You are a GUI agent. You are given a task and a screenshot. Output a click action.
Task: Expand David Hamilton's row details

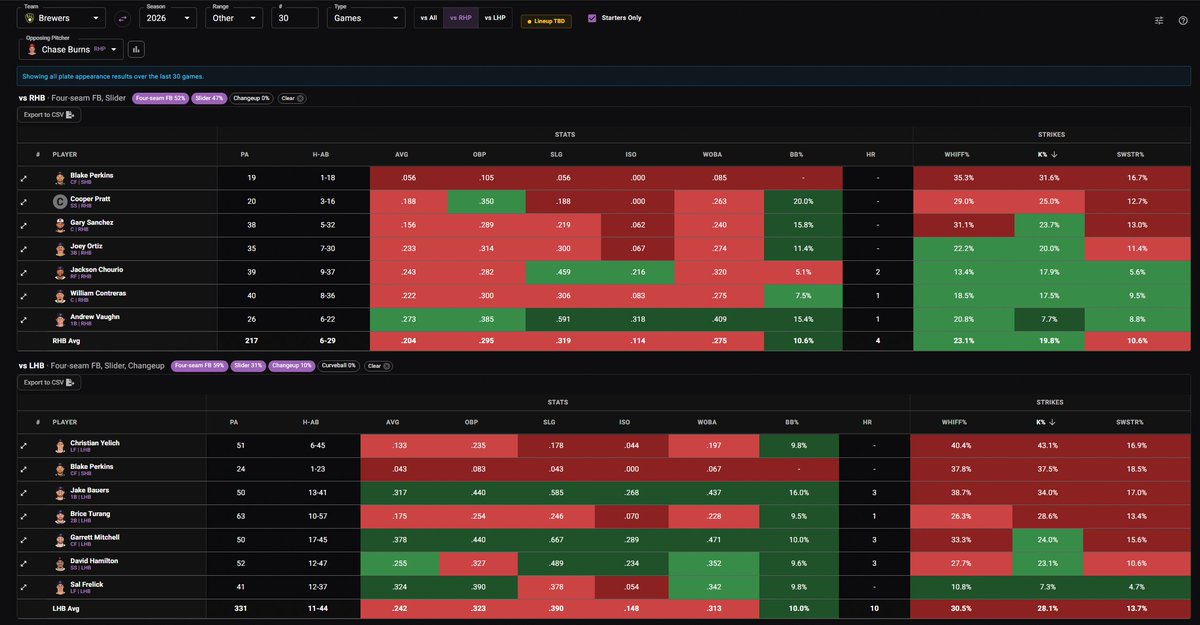23,562
